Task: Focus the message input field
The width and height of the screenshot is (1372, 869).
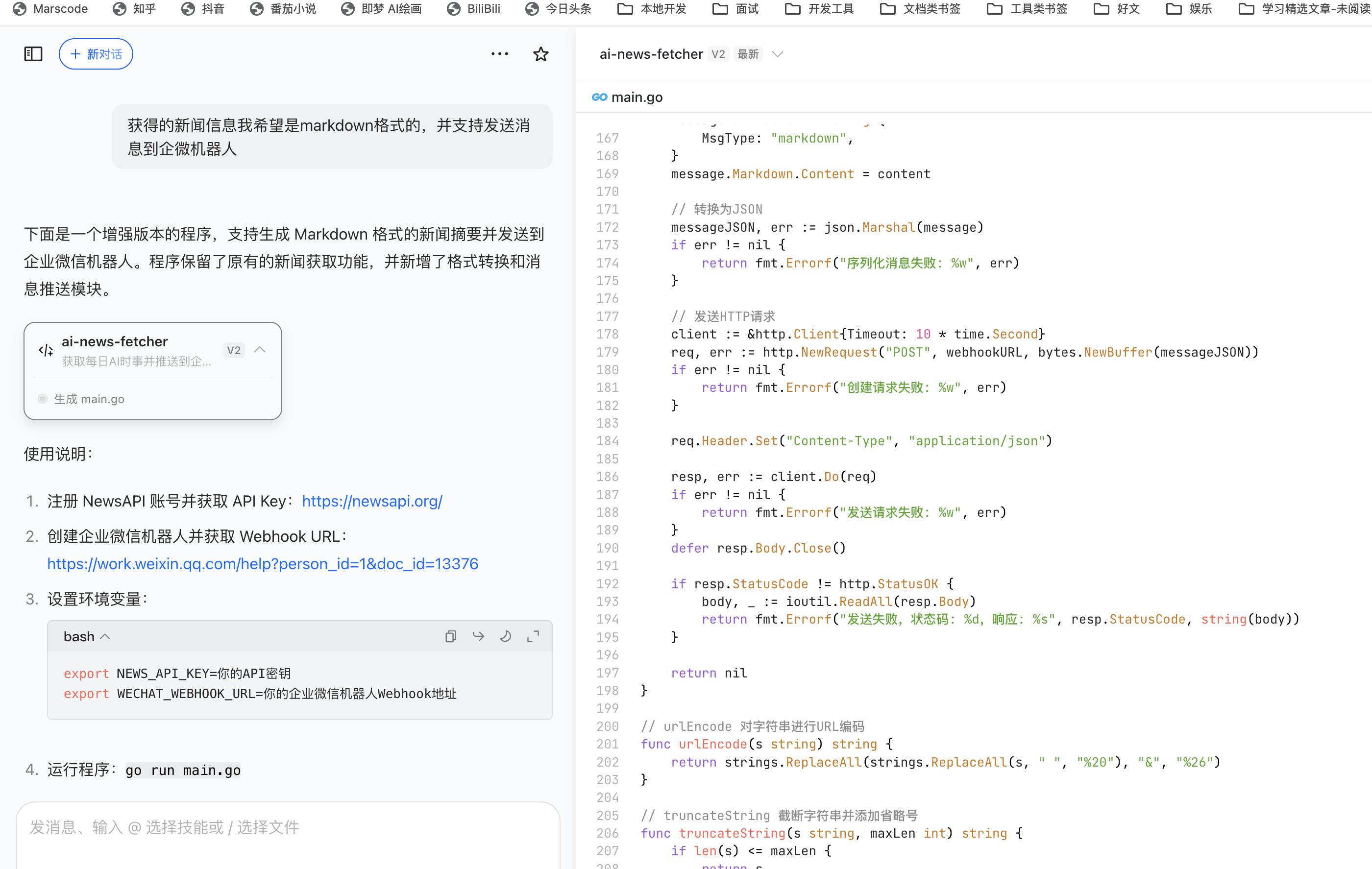Action: [288, 827]
